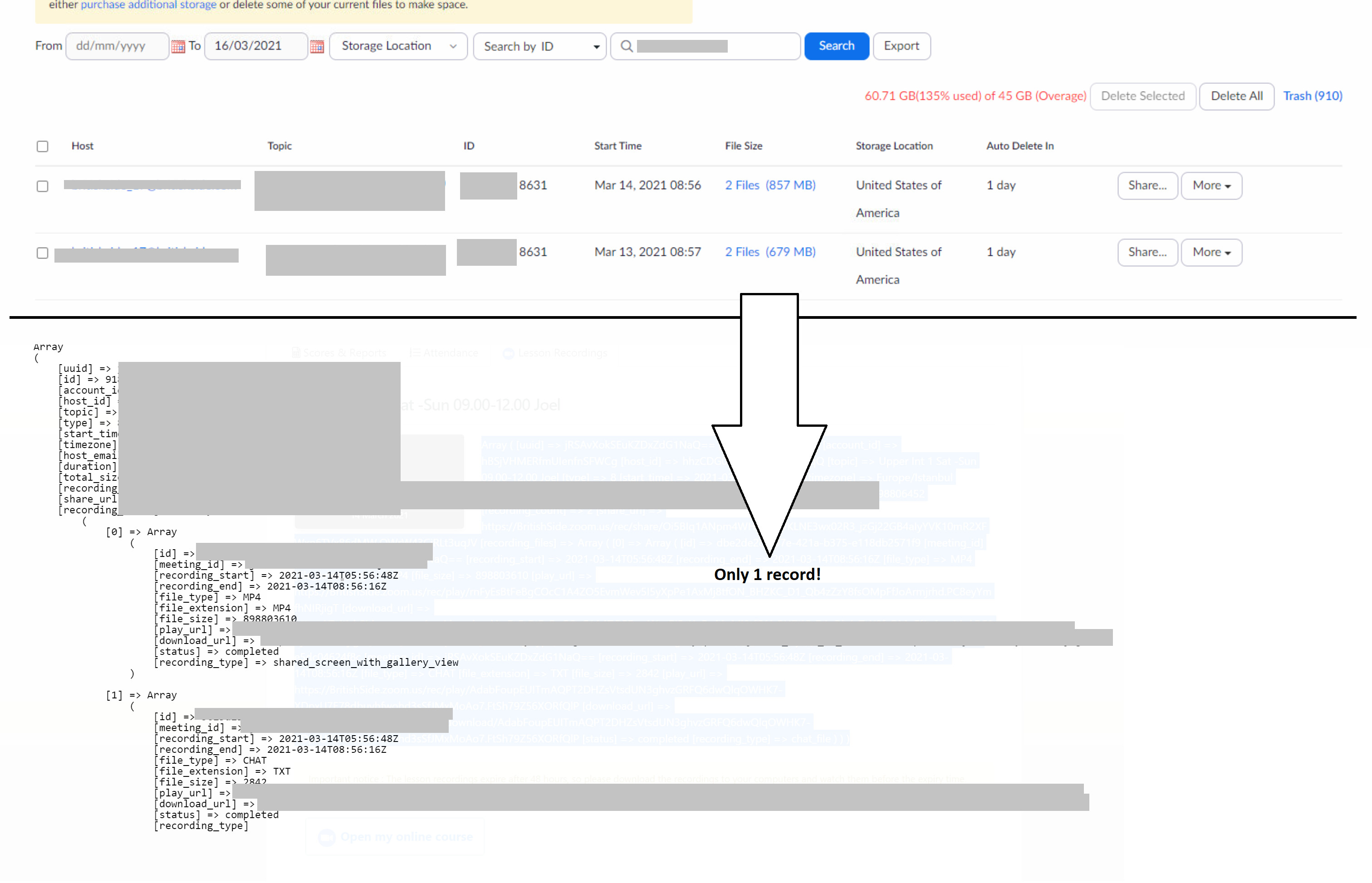Click the From date calendar icon

pos(178,46)
